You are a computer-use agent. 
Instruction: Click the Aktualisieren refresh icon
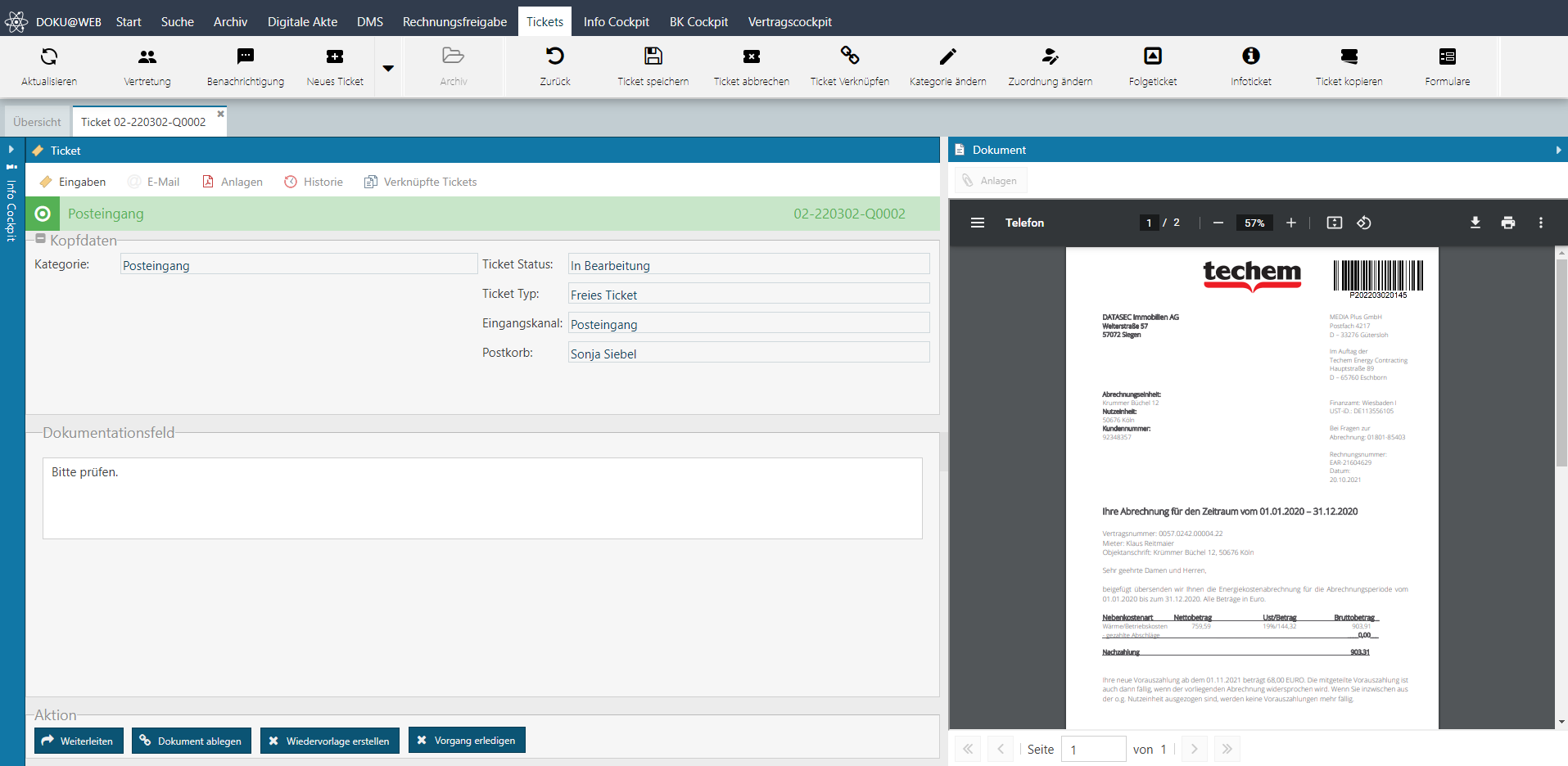(49, 56)
